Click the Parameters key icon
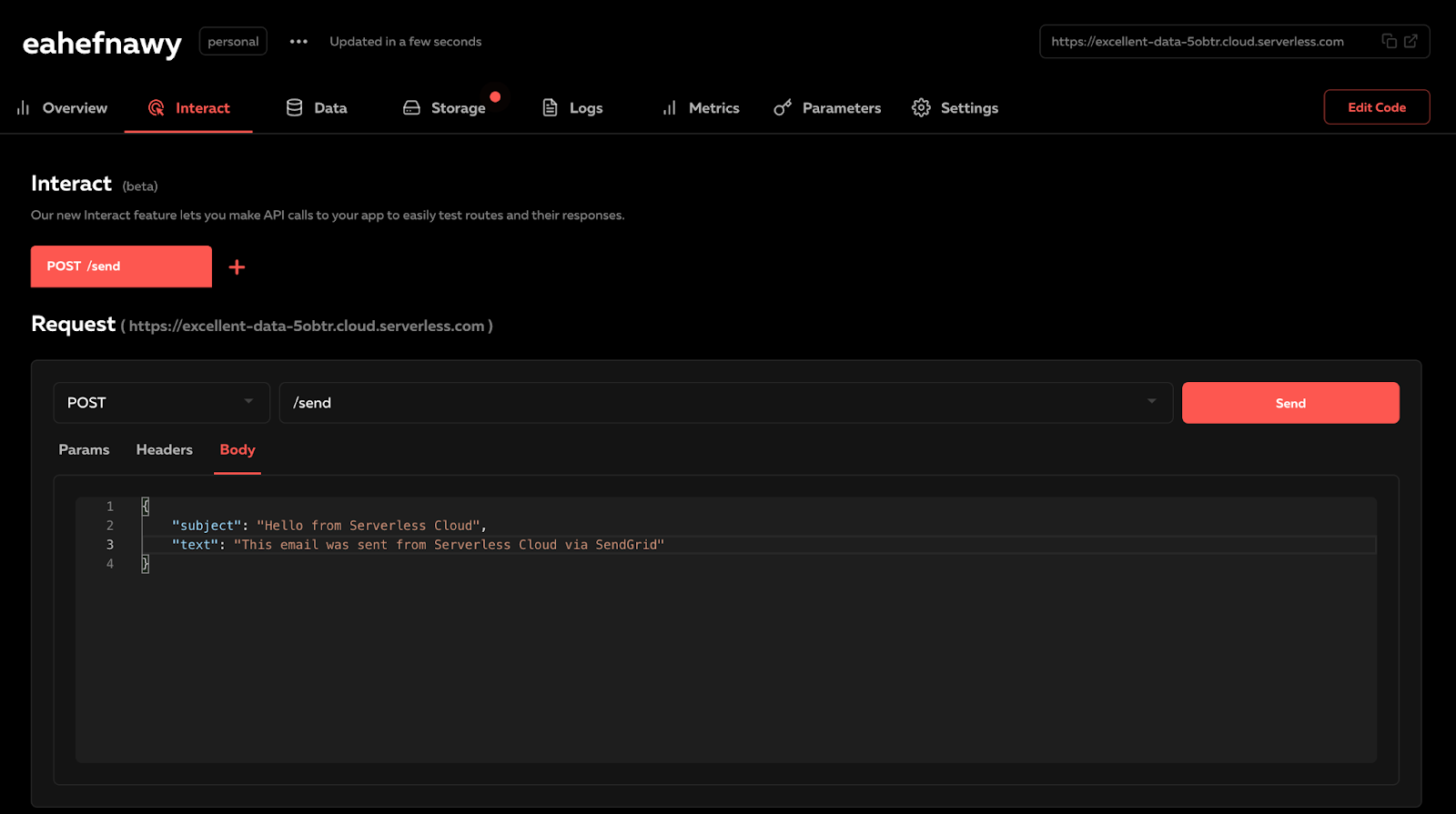1456x814 pixels. click(783, 108)
